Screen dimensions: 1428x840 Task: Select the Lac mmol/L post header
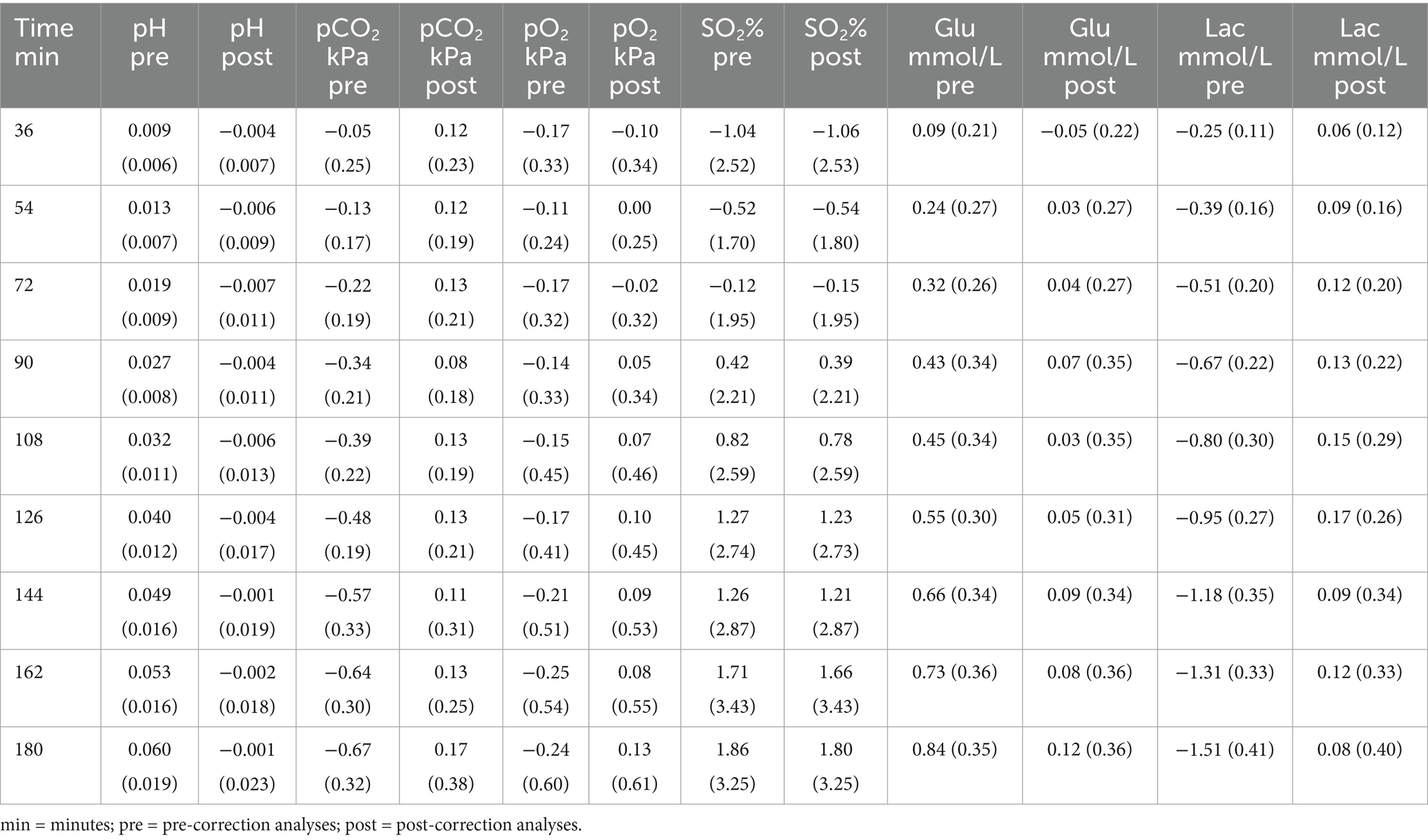click(1360, 57)
